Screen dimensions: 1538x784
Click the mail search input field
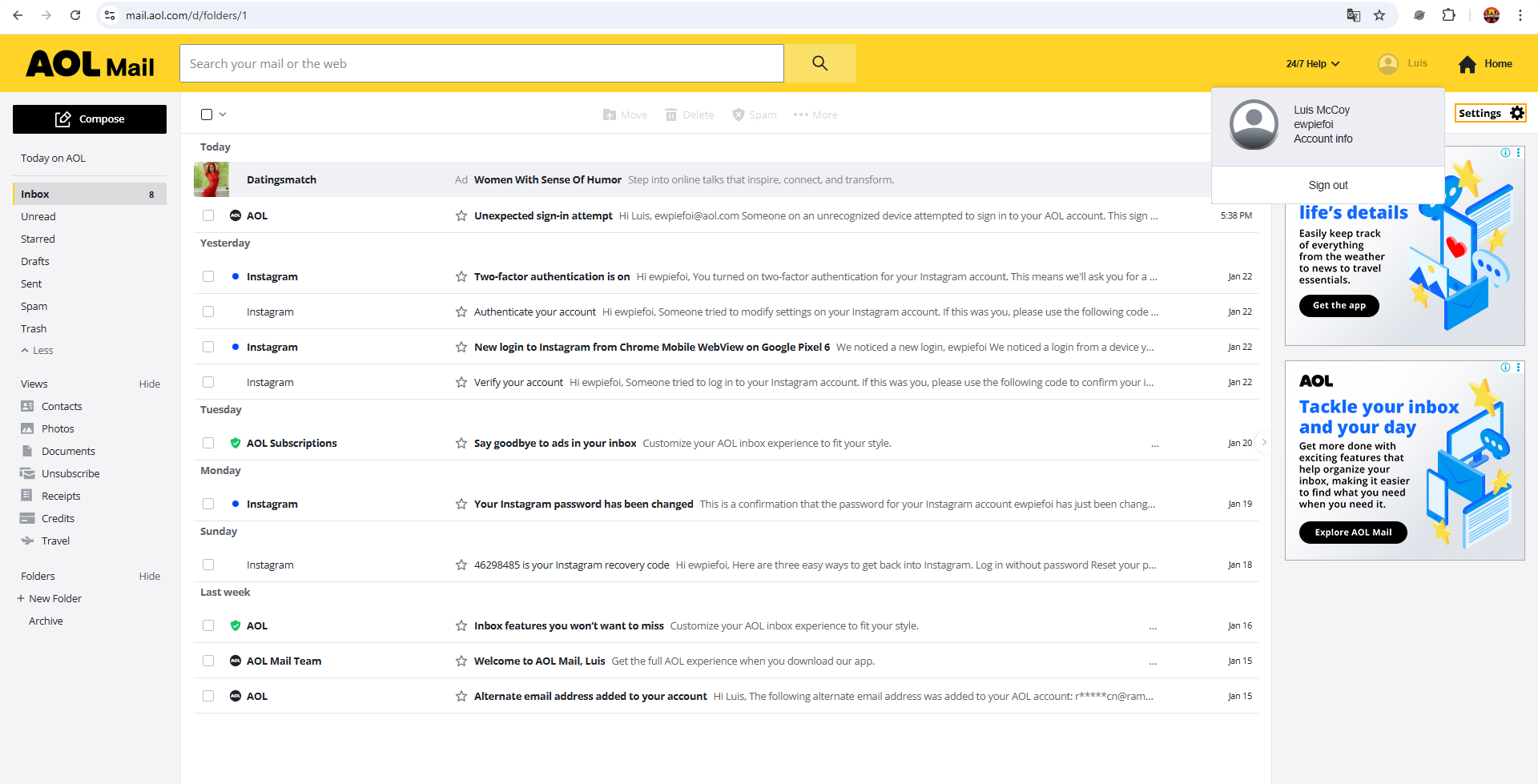pos(481,63)
